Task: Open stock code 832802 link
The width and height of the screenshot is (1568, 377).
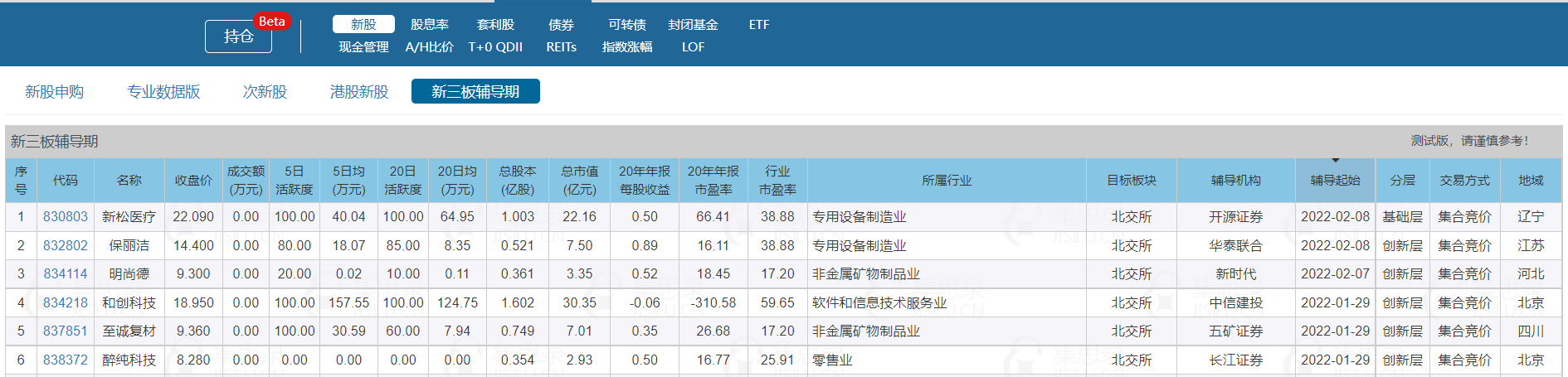Action: click(66, 246)
